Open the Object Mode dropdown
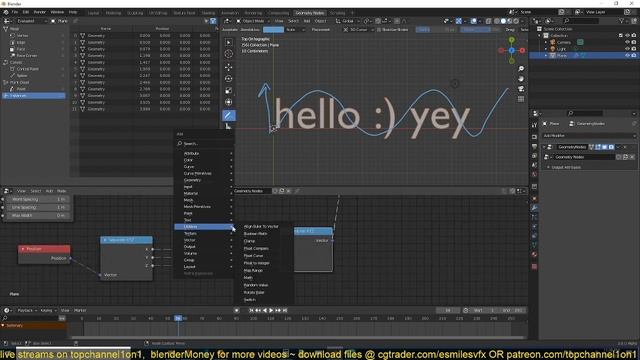This screenshot has height=360, width=640. tap(253, 21)
